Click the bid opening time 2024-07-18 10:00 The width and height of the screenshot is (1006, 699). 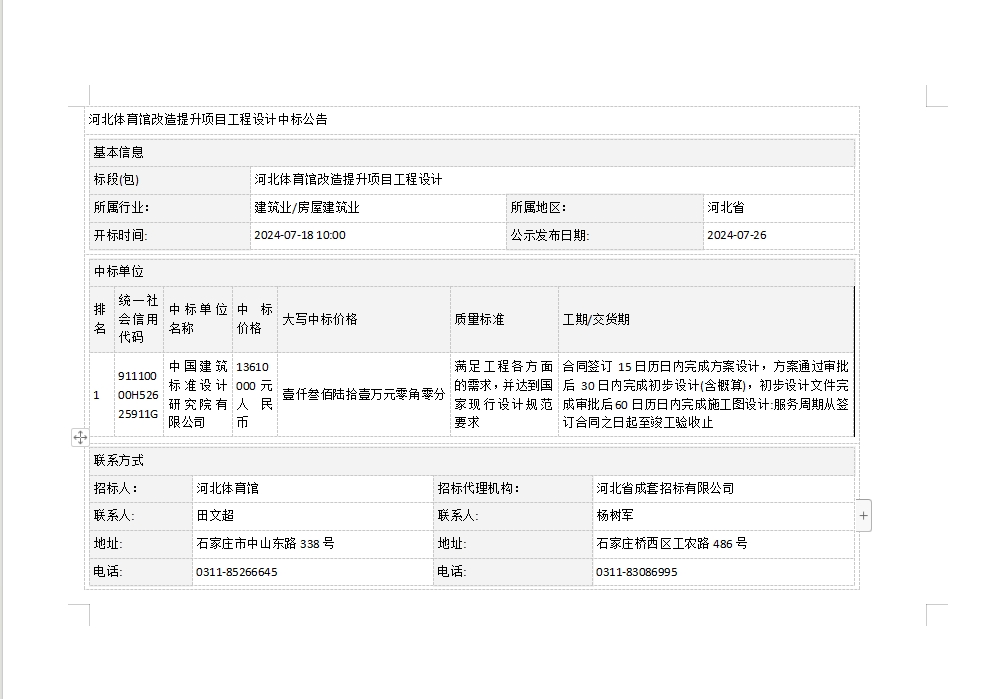(x=300, y=236)
